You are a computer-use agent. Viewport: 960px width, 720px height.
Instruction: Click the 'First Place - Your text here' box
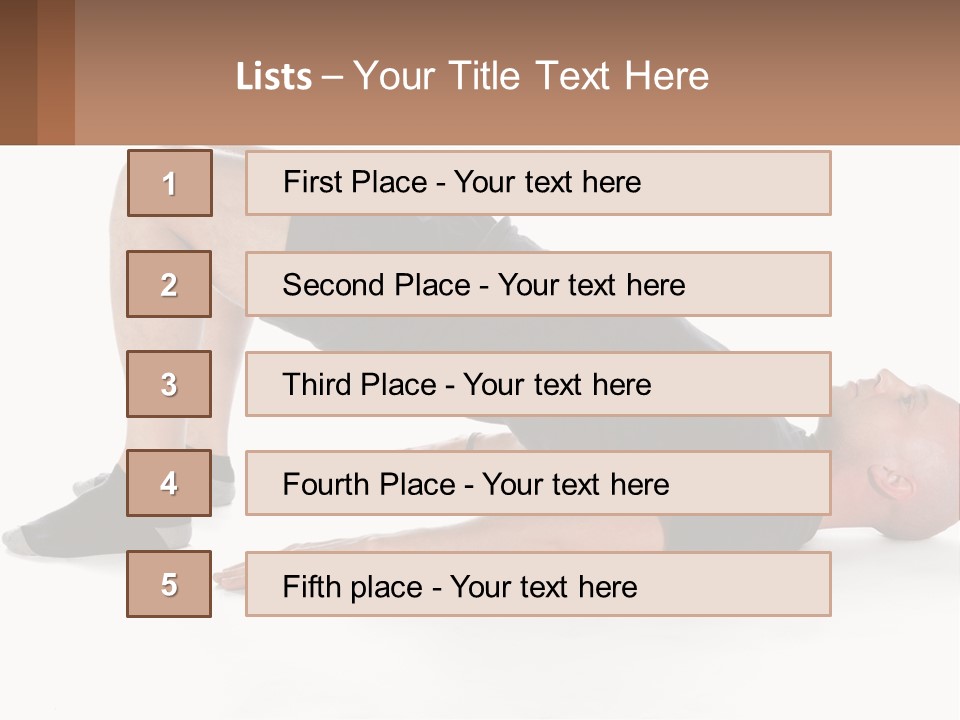[x=538, y=183]
